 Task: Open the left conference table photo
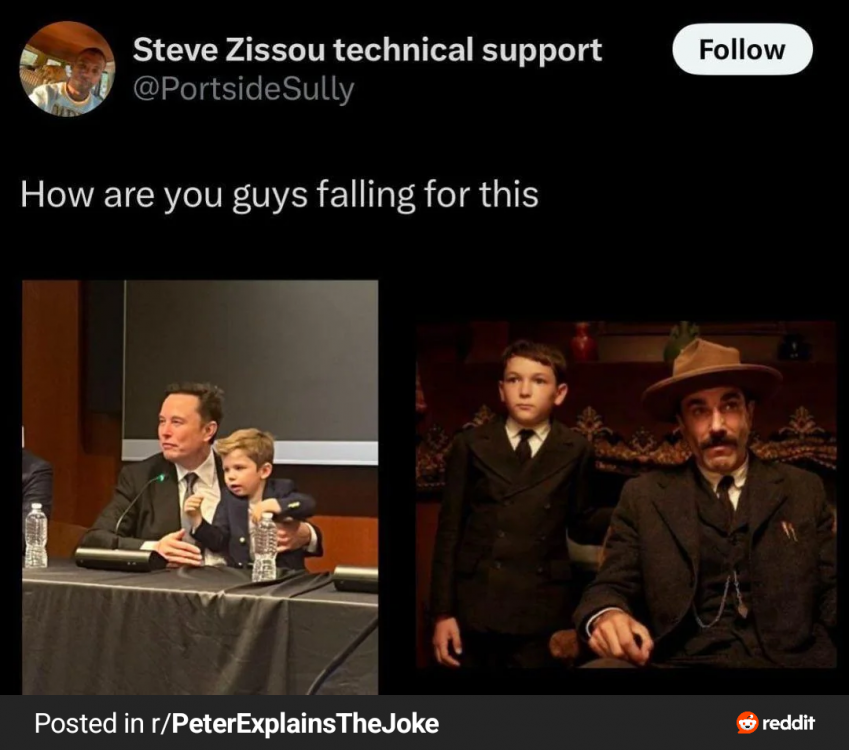pyautogui.click(x=200, y=487)
